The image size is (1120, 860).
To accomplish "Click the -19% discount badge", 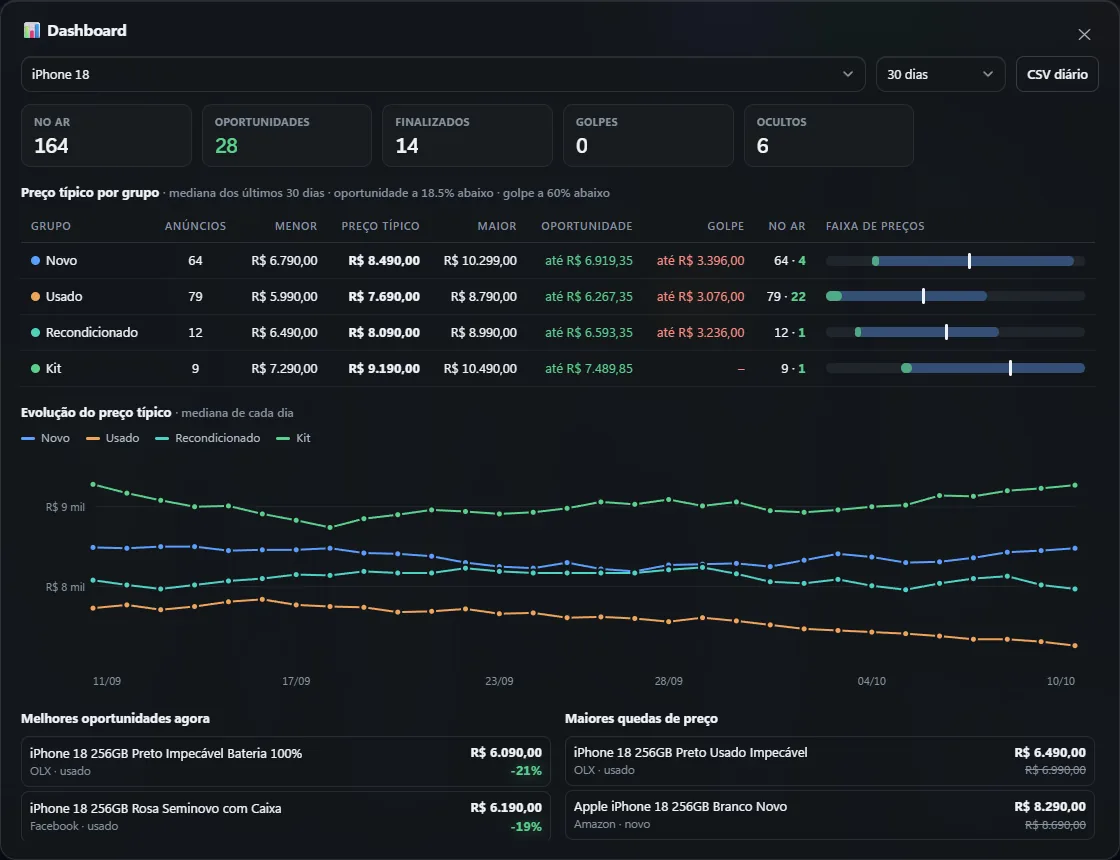I will [526, 826].
